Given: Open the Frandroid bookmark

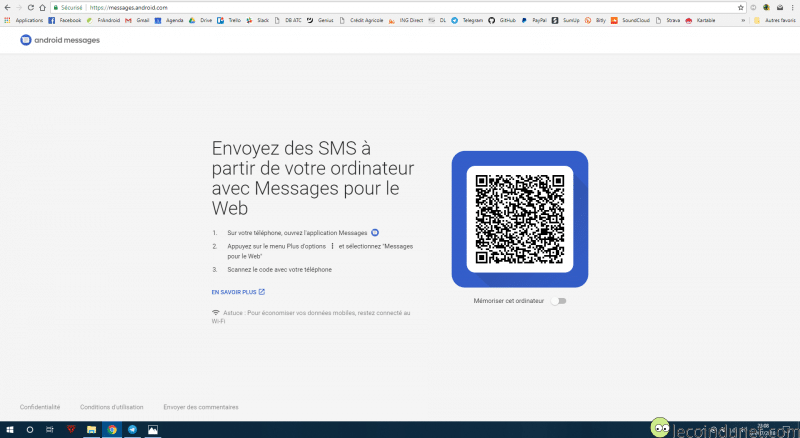Looking at the screenshot, I should coord(103,20).
